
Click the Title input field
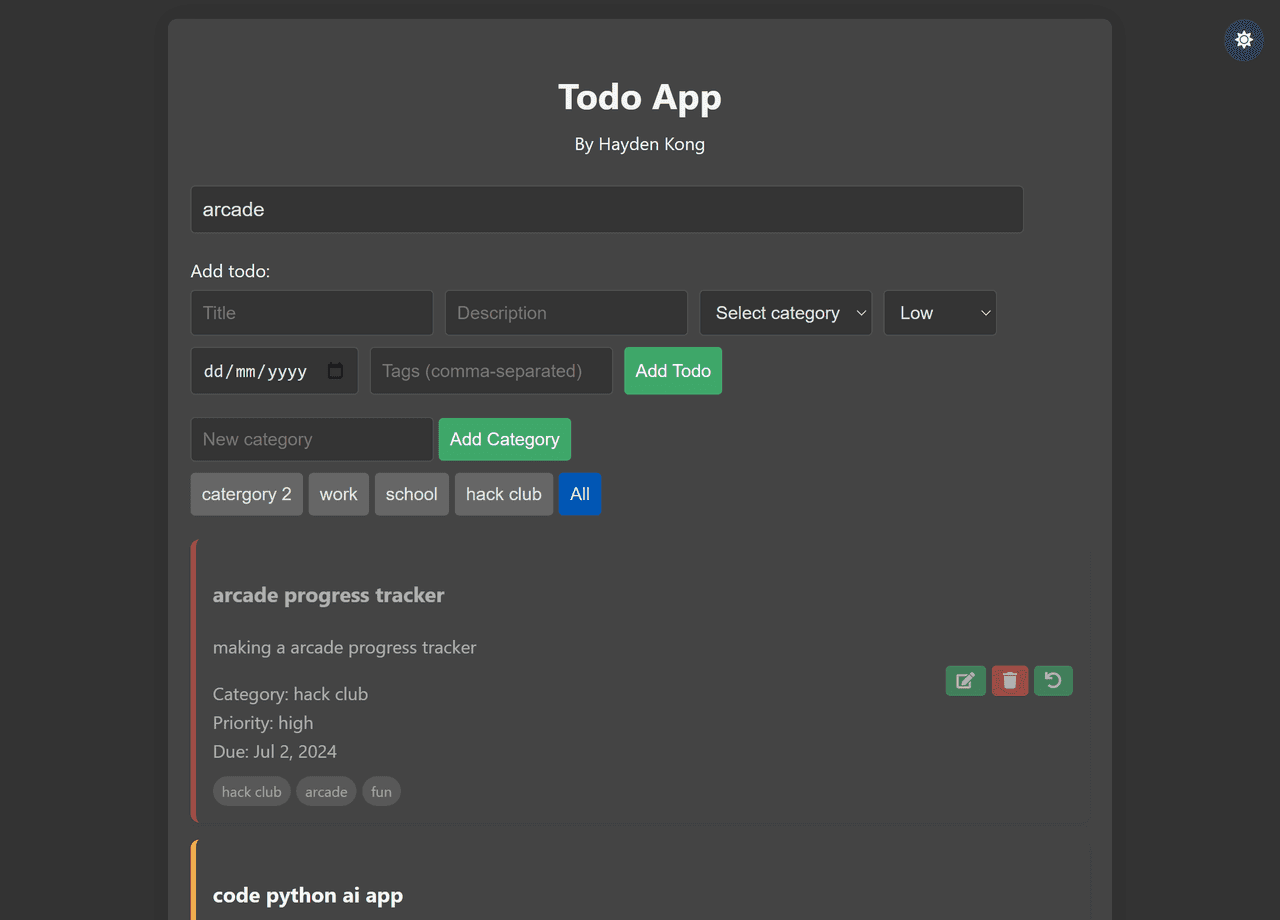click(311, 313)
